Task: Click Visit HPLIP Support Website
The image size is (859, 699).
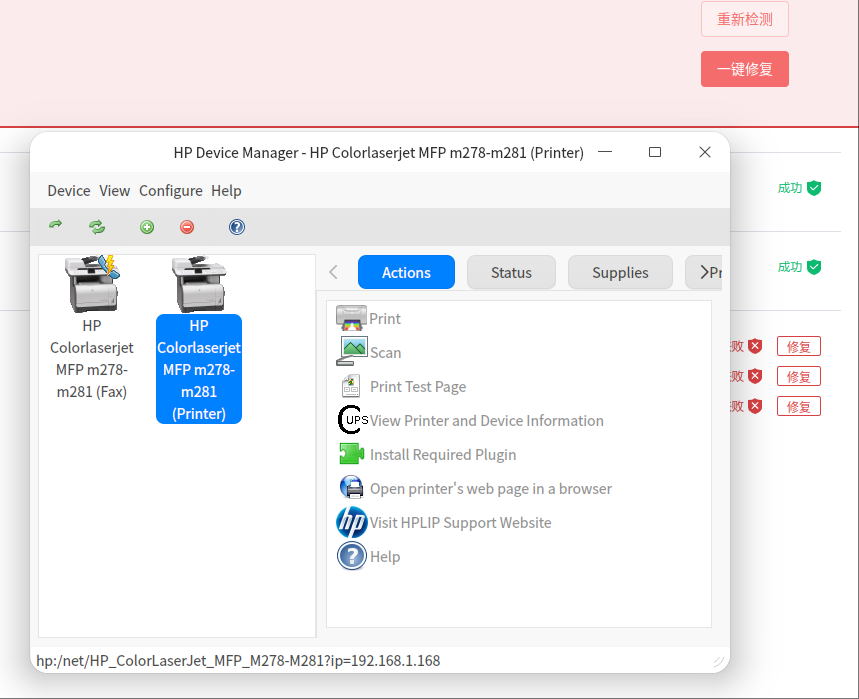Action: 460,523
